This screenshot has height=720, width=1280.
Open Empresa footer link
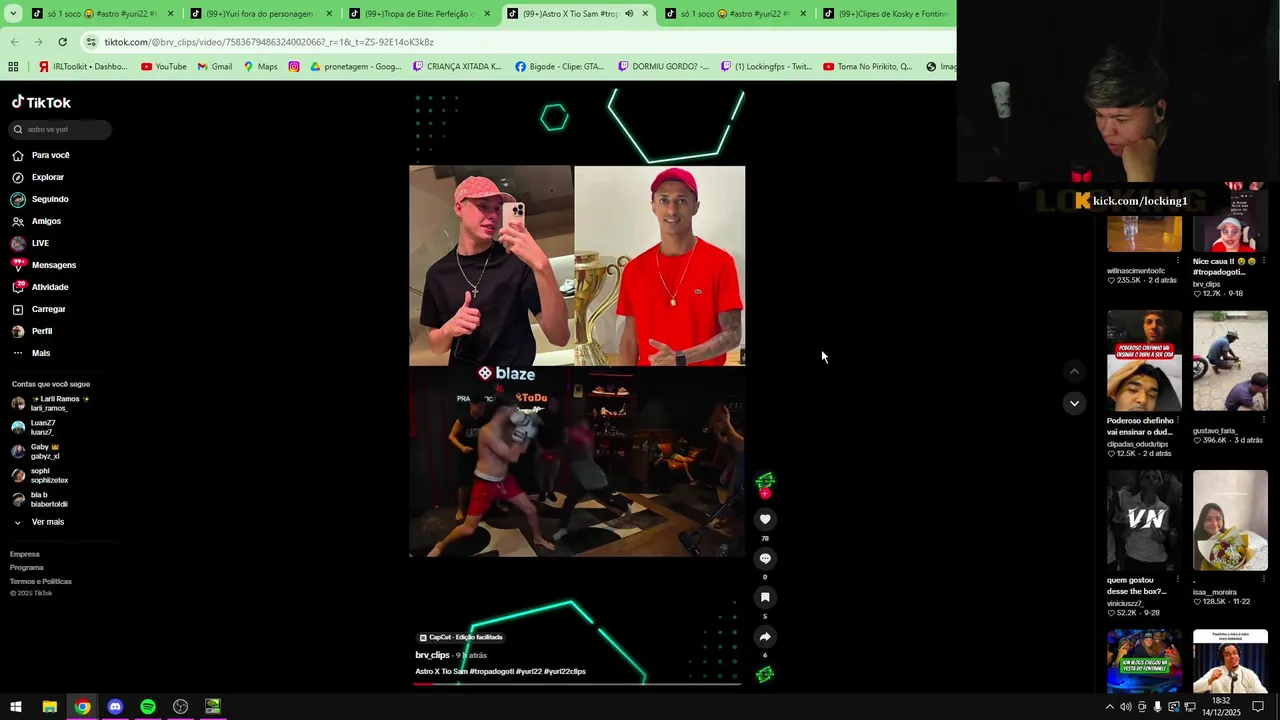[x=25, y=554]
